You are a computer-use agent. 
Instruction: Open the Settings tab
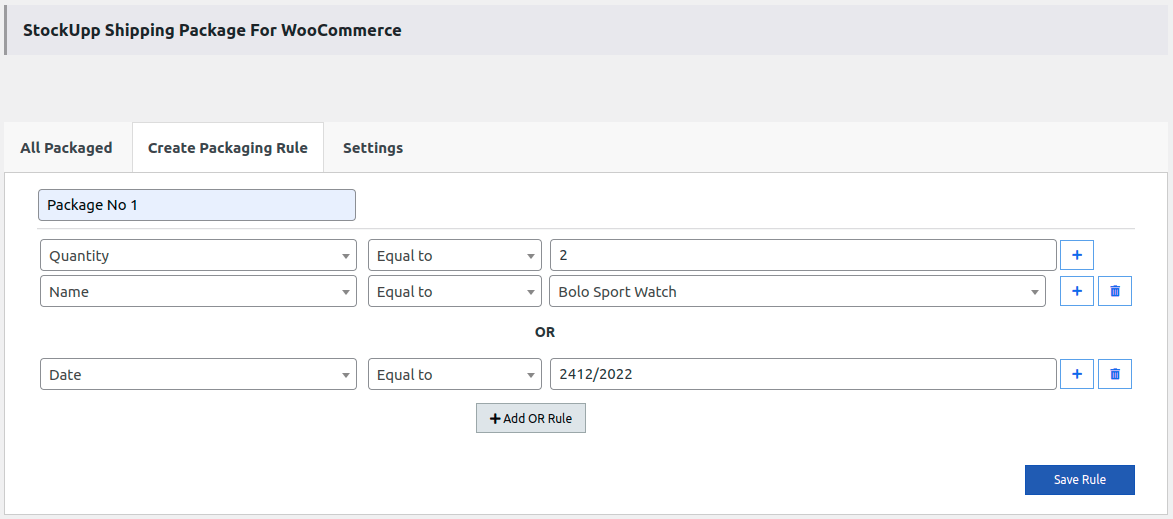(372, 148)
